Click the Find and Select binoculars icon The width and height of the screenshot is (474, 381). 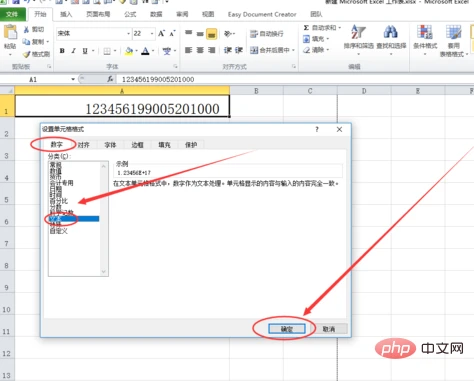(x=391, y=32)
